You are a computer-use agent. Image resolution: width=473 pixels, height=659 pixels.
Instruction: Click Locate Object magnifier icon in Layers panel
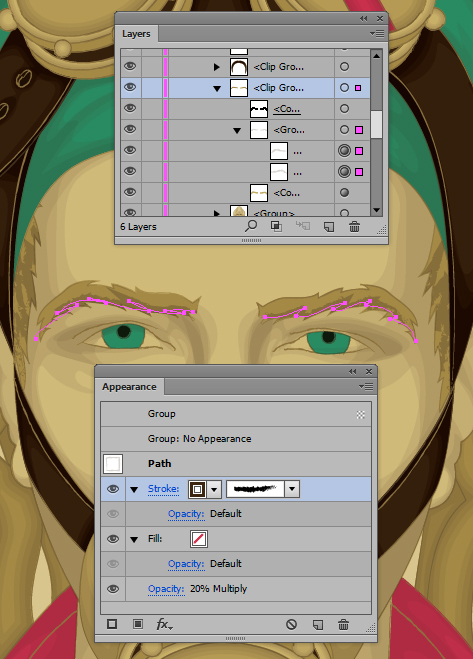251,226
